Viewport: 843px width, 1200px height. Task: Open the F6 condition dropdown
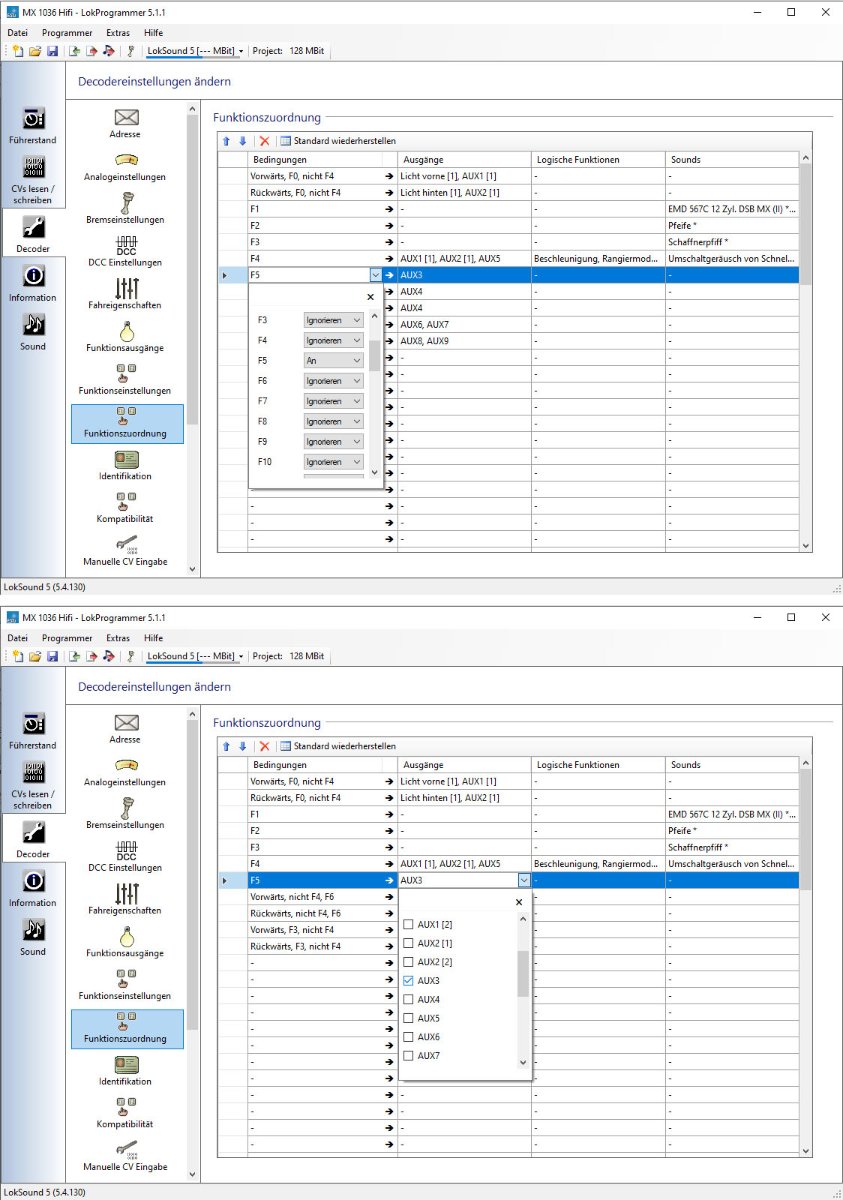(x=334, y=381)
